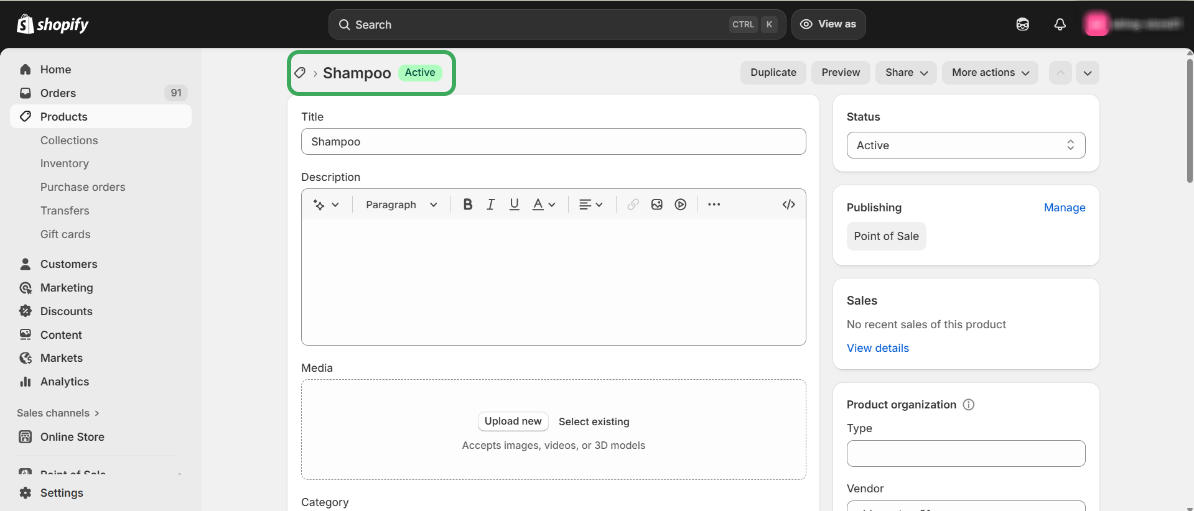The image size is (1194, 511).
Task: Click the three-dots more formatting options
Action: pos(714,205)
